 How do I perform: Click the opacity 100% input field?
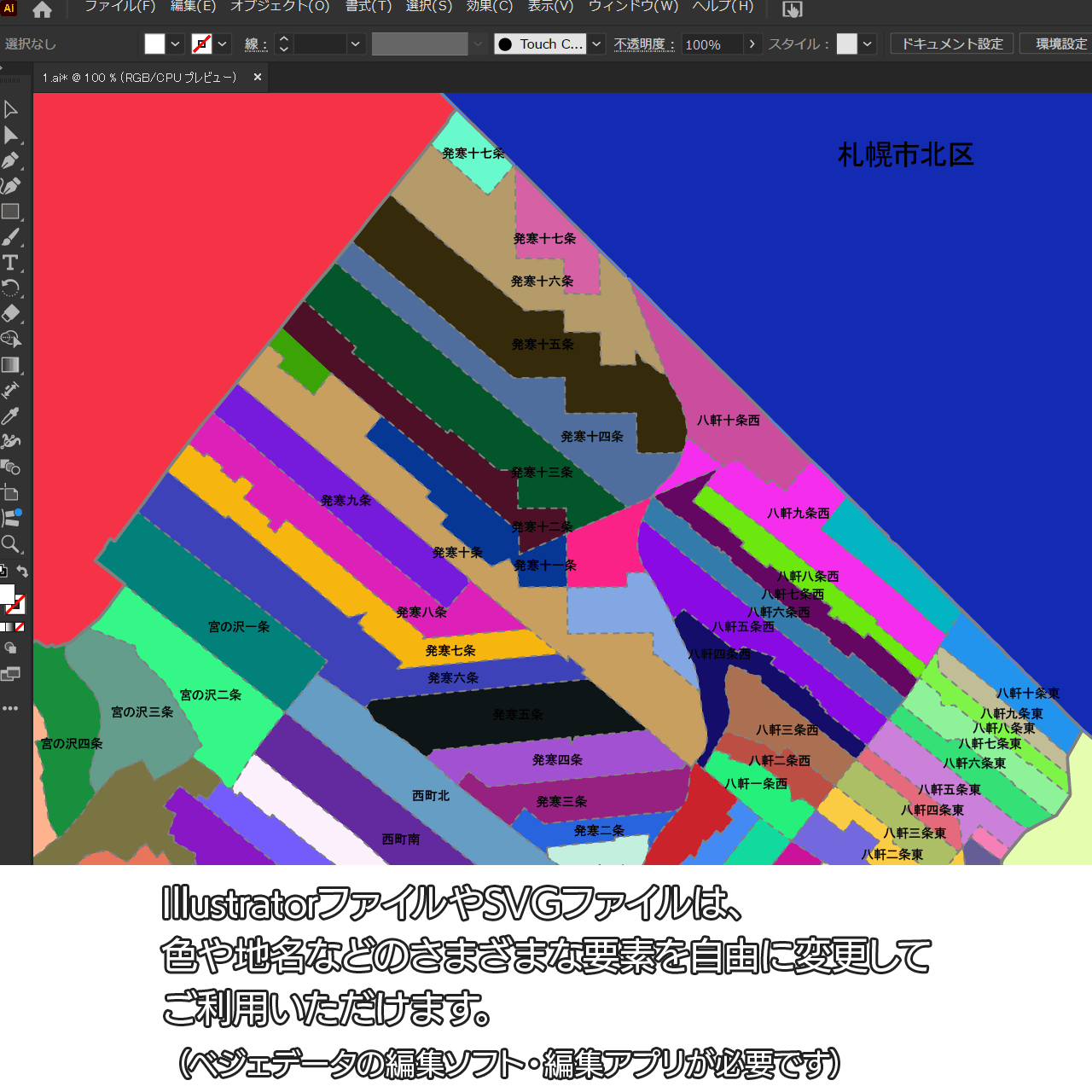pos(712,44)
